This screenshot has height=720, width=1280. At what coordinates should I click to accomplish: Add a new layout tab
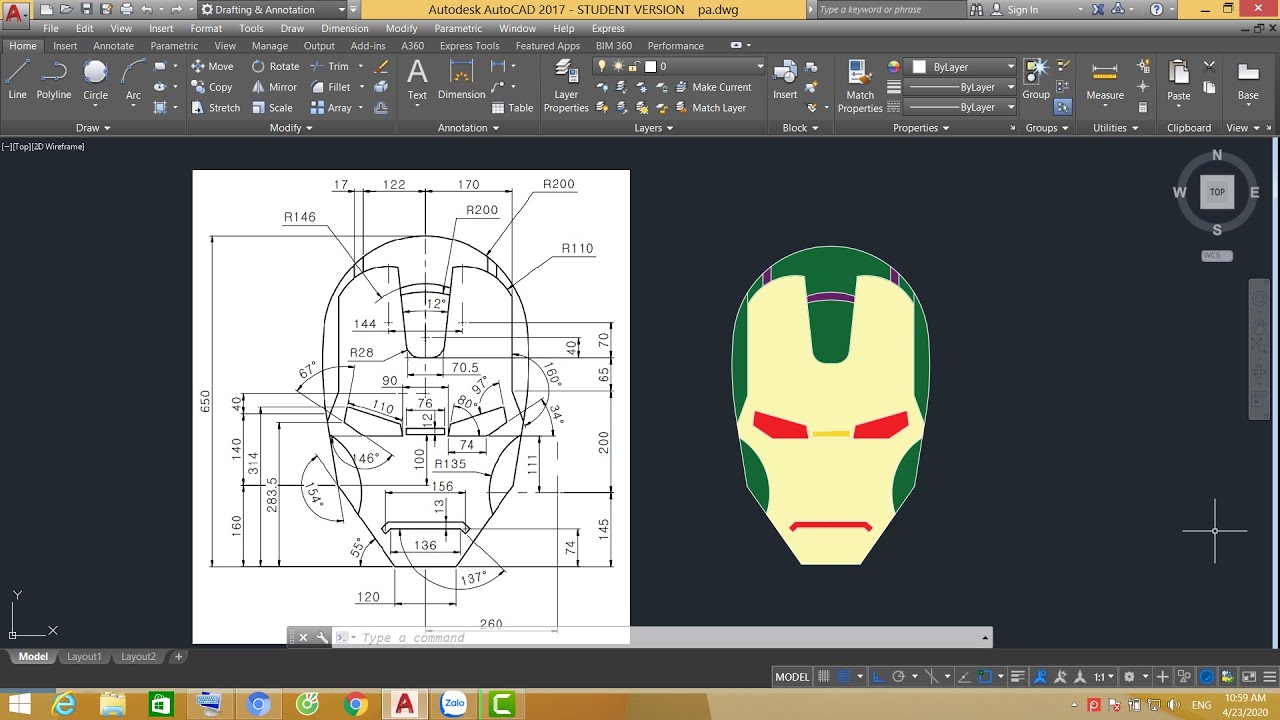(179, 657)
